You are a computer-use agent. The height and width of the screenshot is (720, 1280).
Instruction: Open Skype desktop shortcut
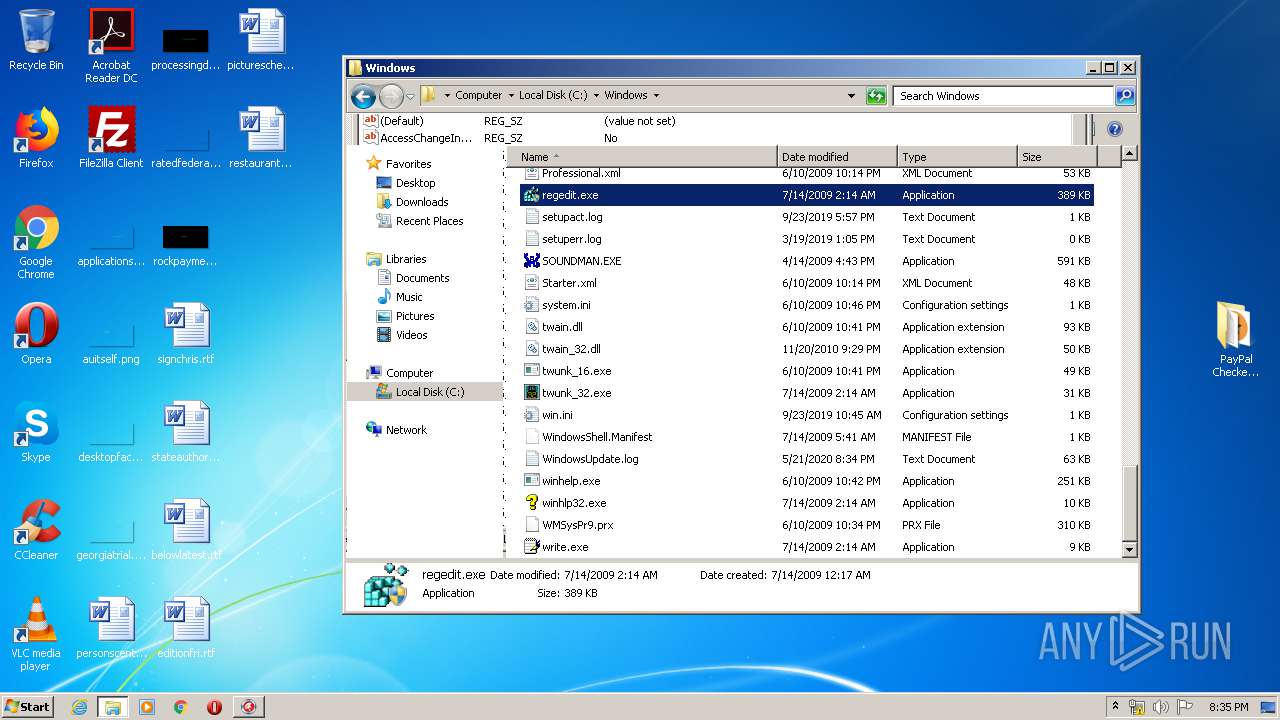click(x=36, y=432)
